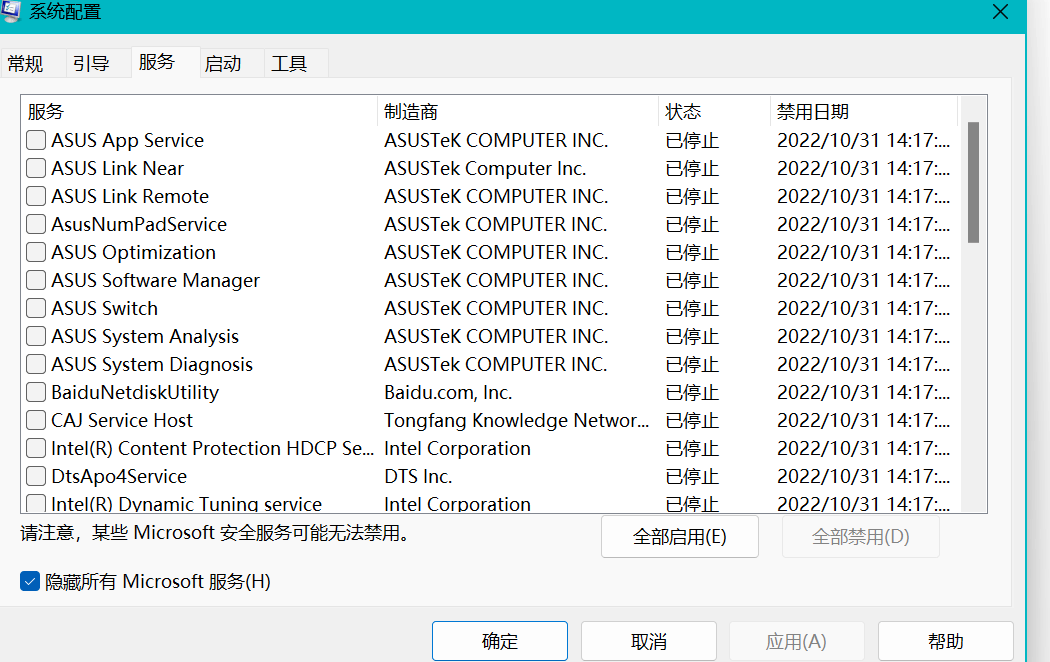Select the BaiduNetdiskUtility row name
This screenshot has width=1050, height=662.
(x=135, y=392)
